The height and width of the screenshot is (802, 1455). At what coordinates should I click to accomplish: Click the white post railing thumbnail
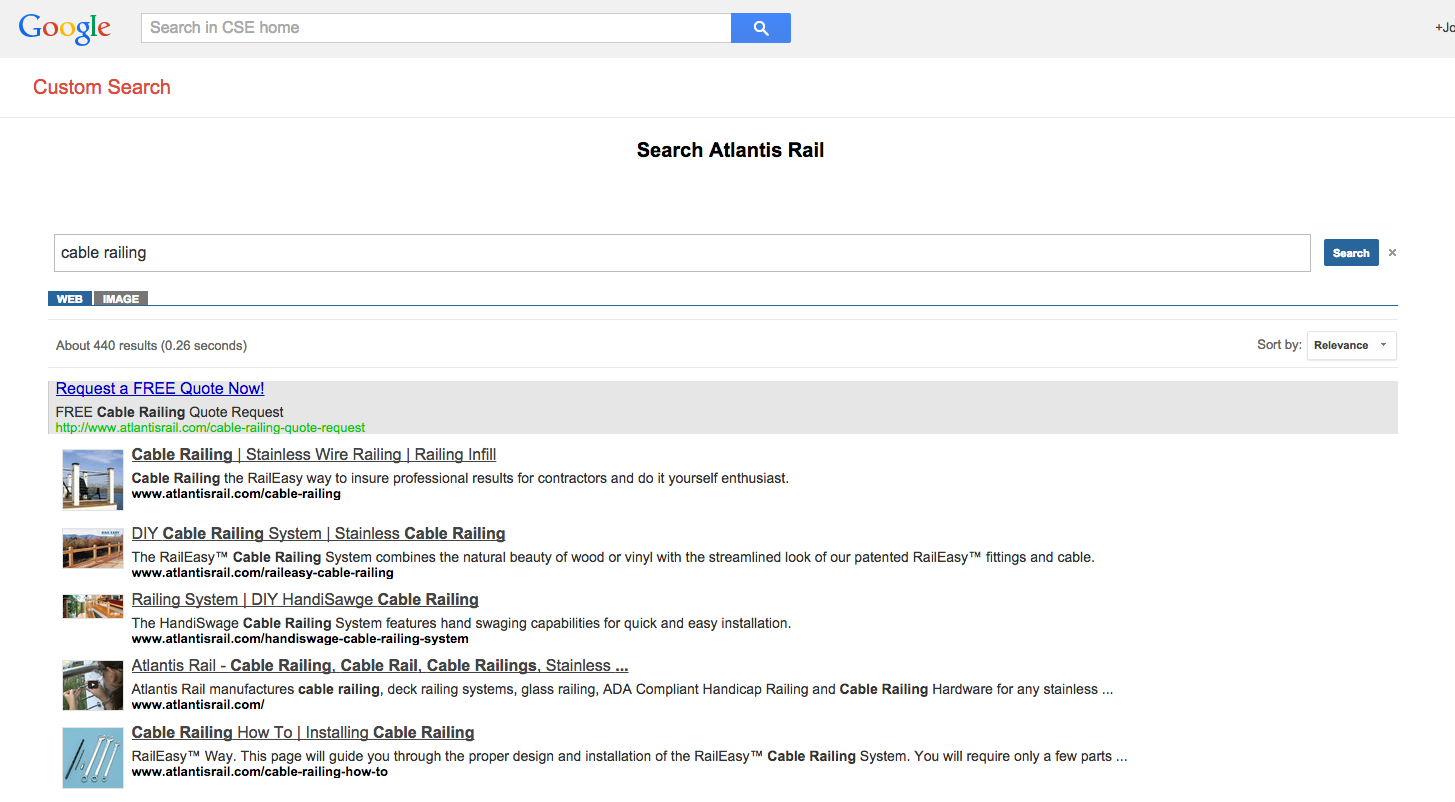(92, 479)
